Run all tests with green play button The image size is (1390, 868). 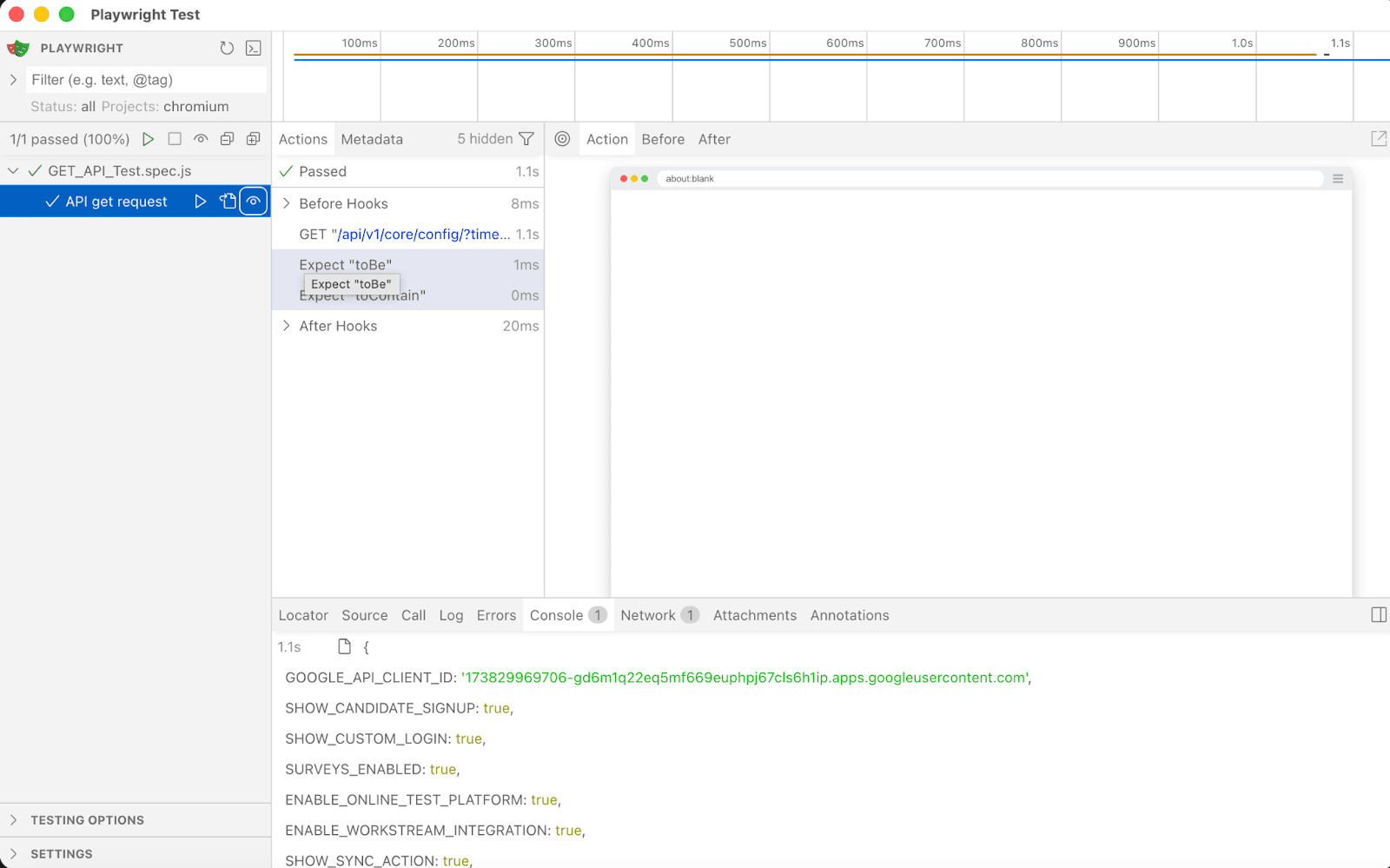149,139
